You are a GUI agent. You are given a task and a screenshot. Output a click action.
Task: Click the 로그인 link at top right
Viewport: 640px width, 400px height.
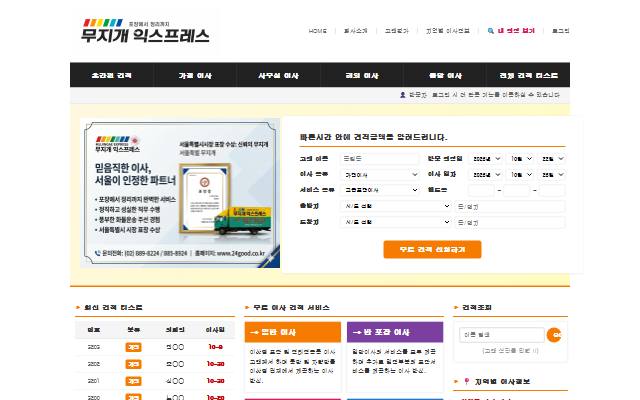click(x=560, y=31)
